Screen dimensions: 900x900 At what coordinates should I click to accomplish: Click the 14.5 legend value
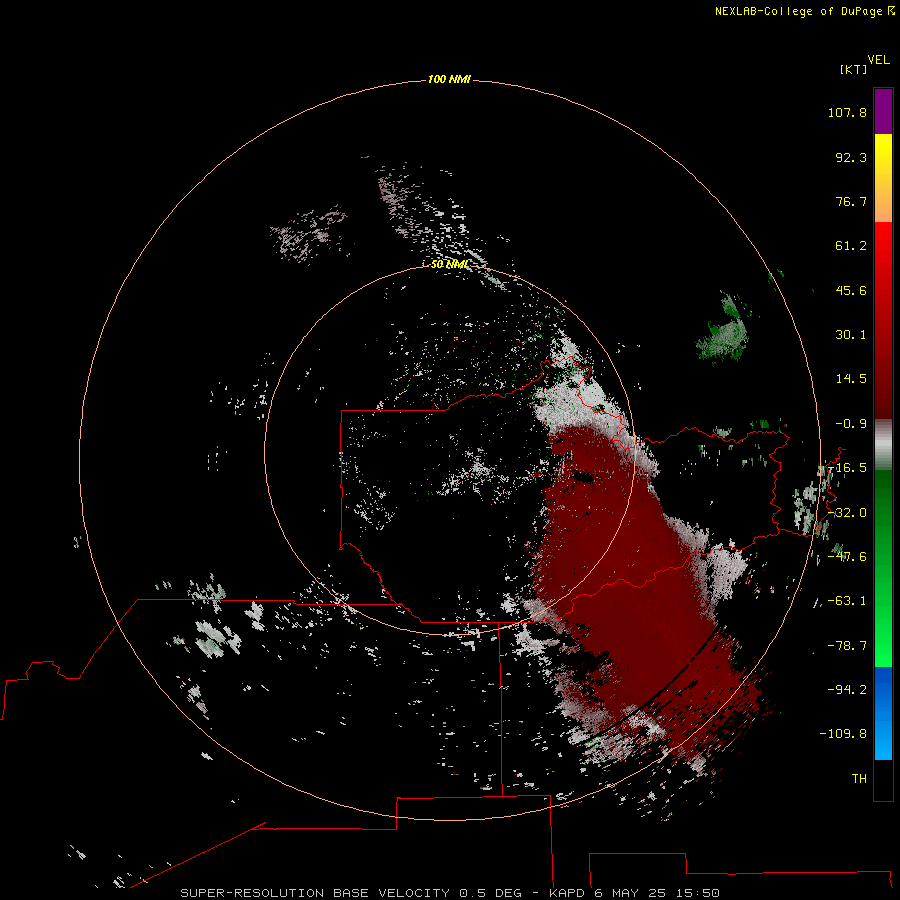[x=851, y=379]
